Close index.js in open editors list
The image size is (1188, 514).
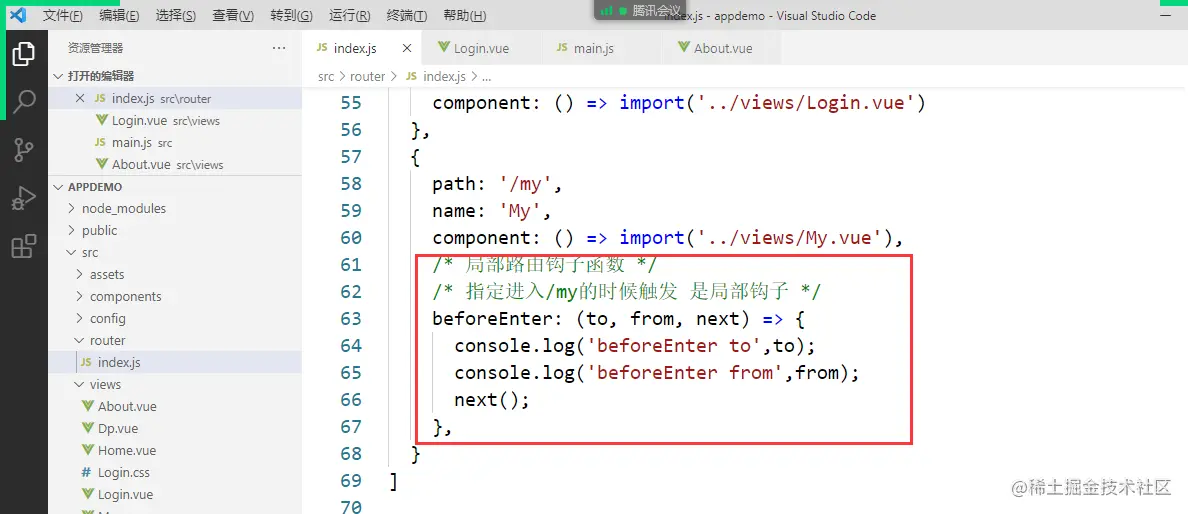(x=80, y=99)
